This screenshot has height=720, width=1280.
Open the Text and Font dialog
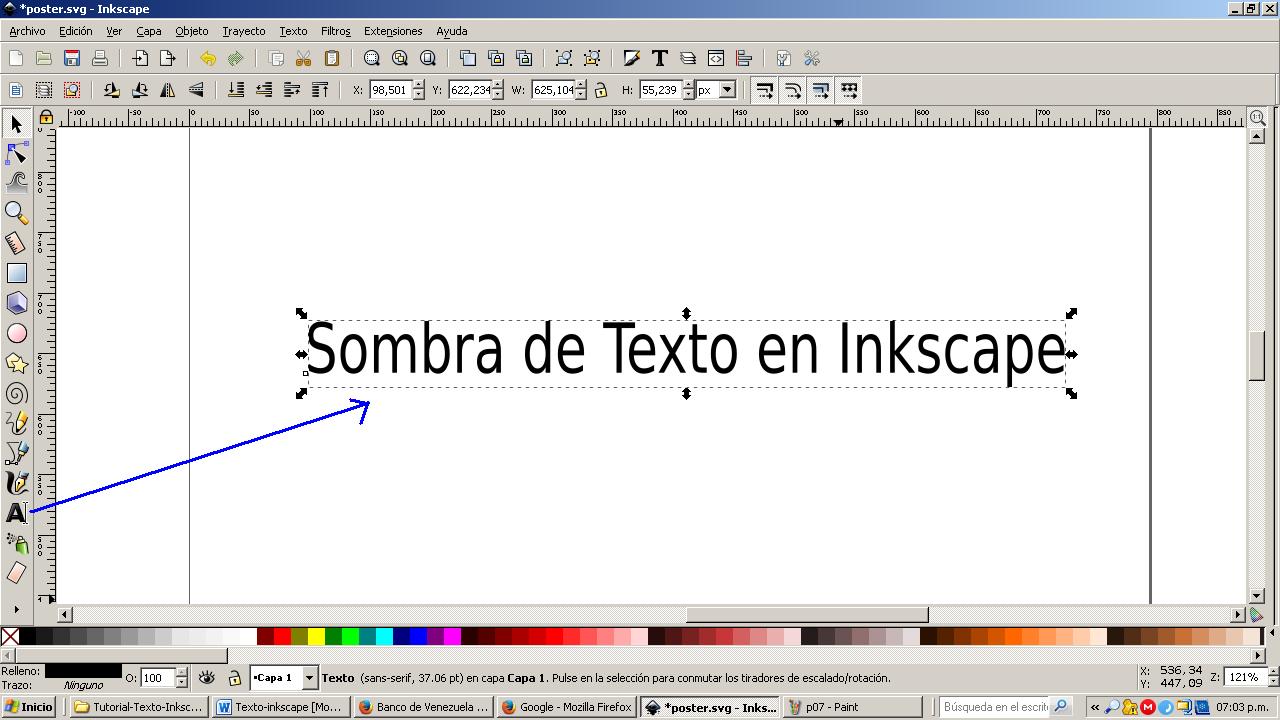tap(660, 58)
